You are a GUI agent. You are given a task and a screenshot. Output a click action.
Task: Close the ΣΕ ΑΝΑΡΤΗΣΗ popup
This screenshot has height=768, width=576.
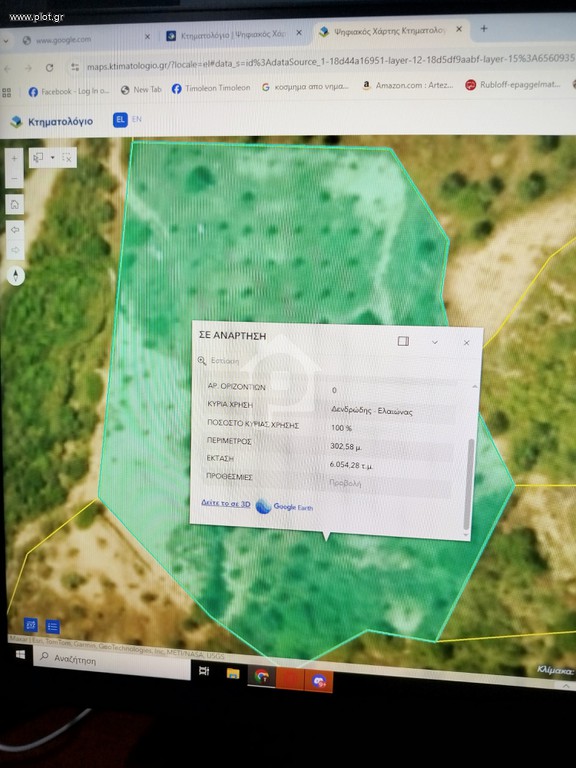[x=466, y=343]
